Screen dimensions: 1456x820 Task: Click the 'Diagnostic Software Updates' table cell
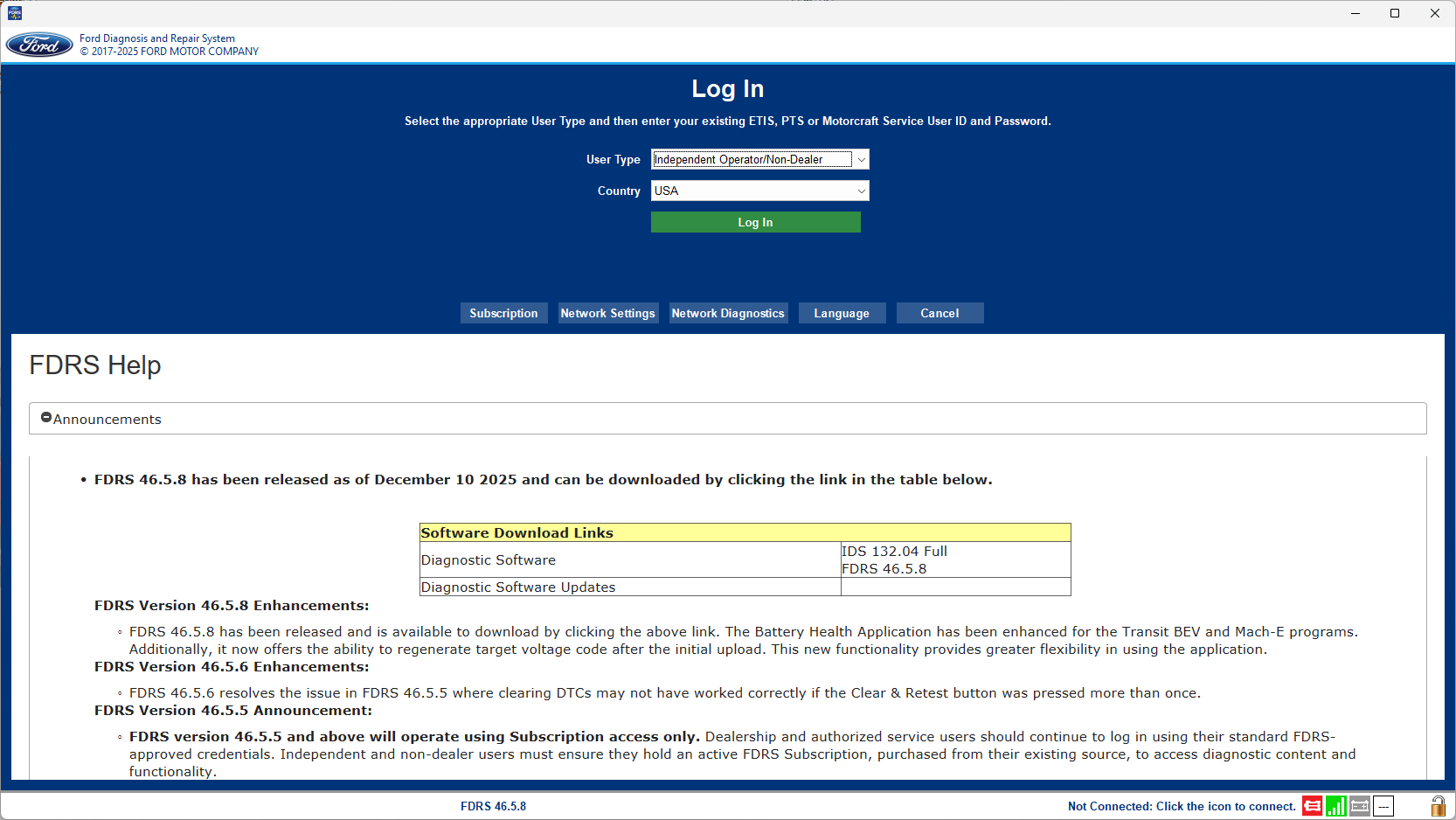point(630,587)
